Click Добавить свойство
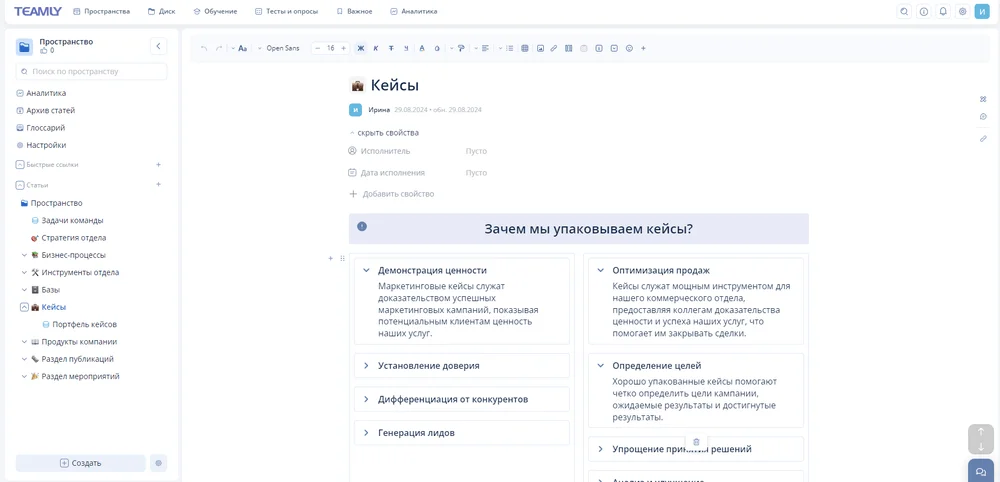Viewport: 1000px width, 482px height. pyautogui.click(x=392, y=194)
